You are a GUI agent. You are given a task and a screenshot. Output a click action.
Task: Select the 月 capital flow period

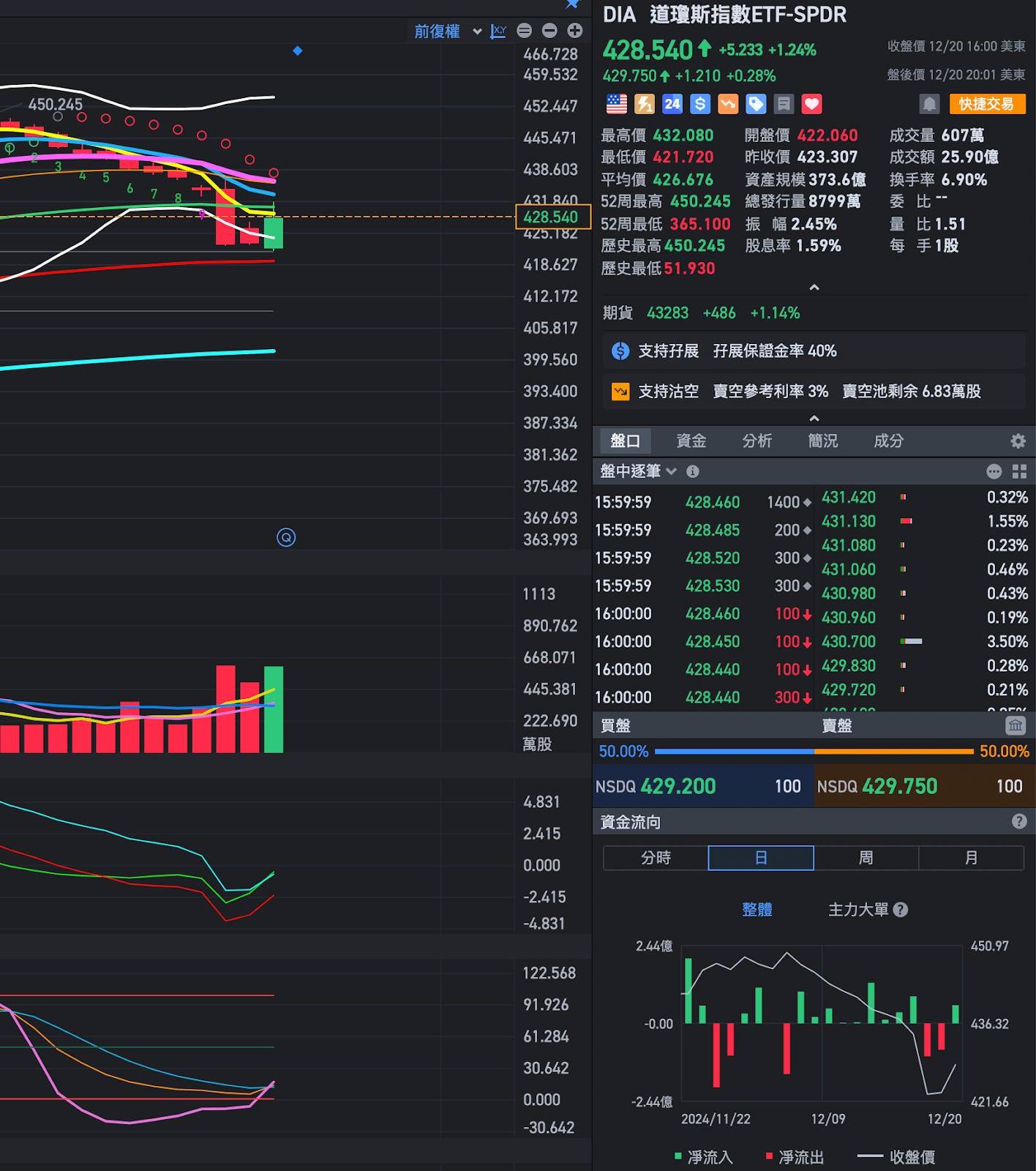tap(972, 858)
